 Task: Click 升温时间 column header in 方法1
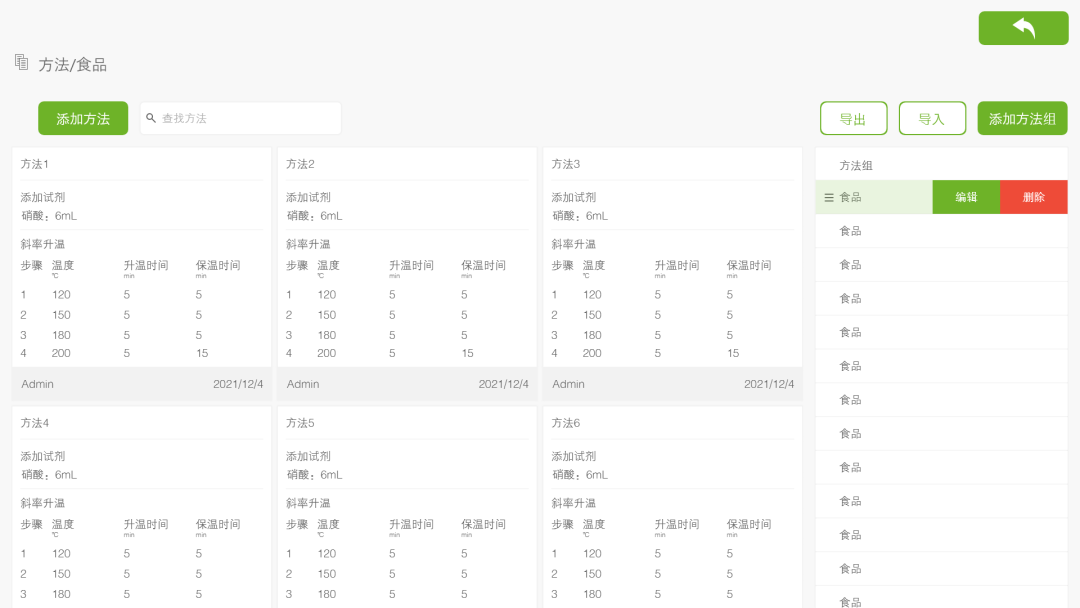point(146,265)
